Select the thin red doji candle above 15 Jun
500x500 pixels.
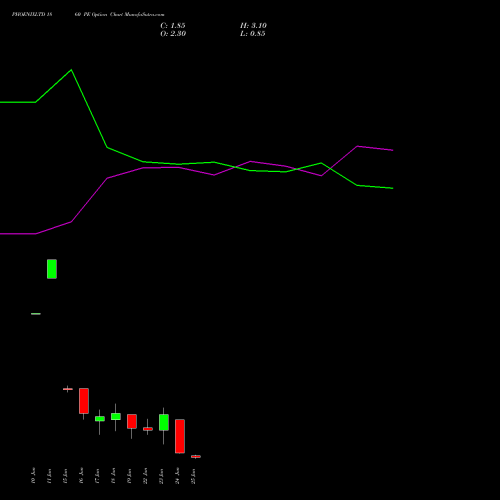point(68,389)
